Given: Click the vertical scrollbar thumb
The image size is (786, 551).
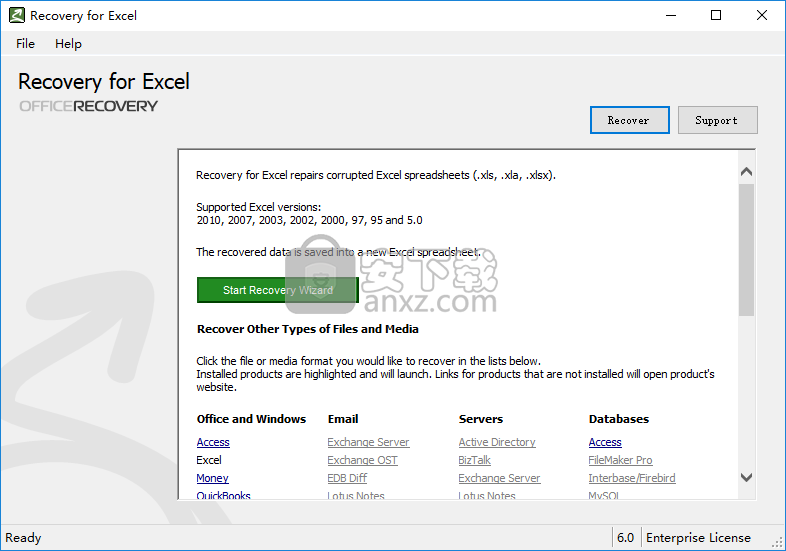Looking at the screenshot, I should 746,250.
